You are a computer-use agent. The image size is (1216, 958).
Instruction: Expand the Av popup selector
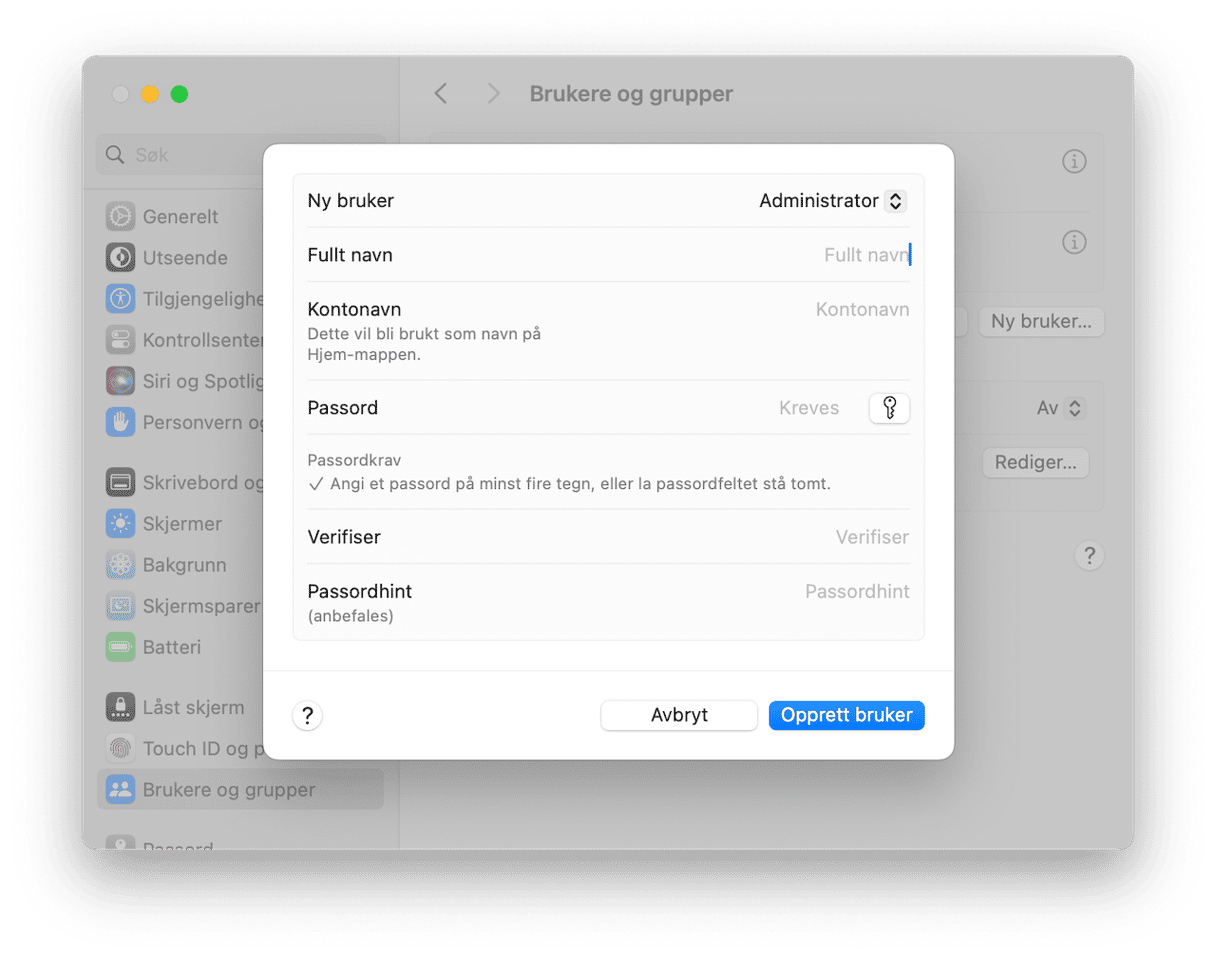click(x=1059, y=408)
